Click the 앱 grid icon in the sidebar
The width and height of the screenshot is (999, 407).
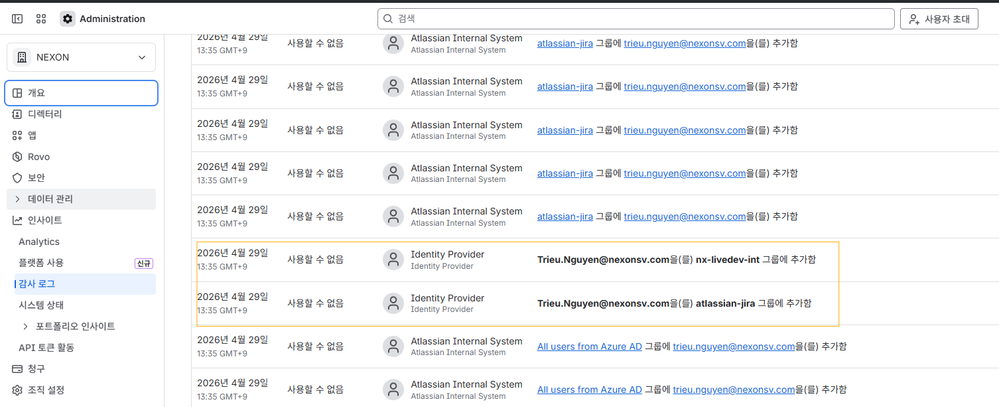click(x=17, y=136)
